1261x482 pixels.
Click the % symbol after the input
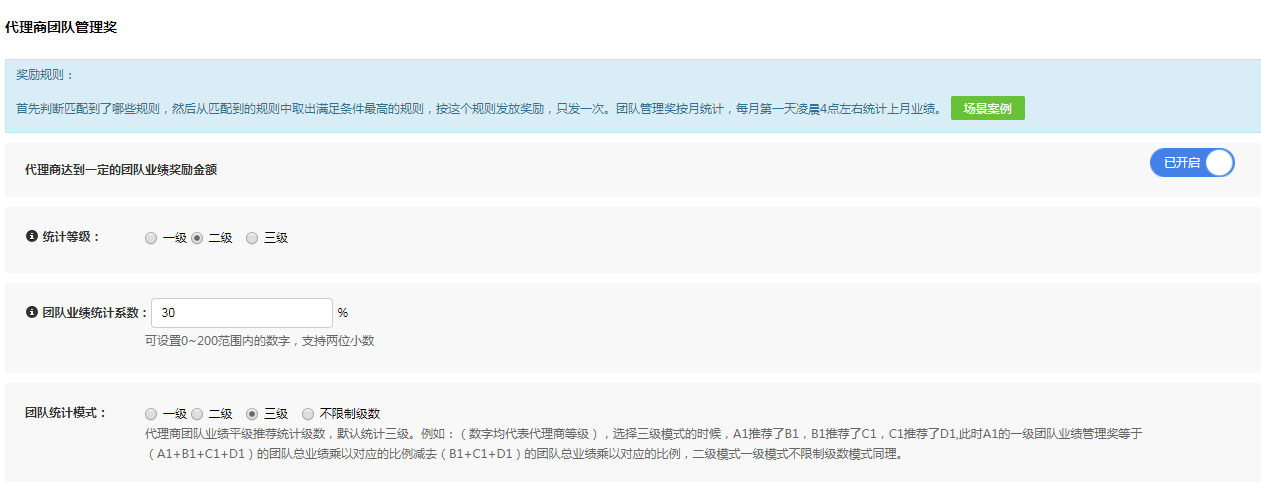pos(343,313)
